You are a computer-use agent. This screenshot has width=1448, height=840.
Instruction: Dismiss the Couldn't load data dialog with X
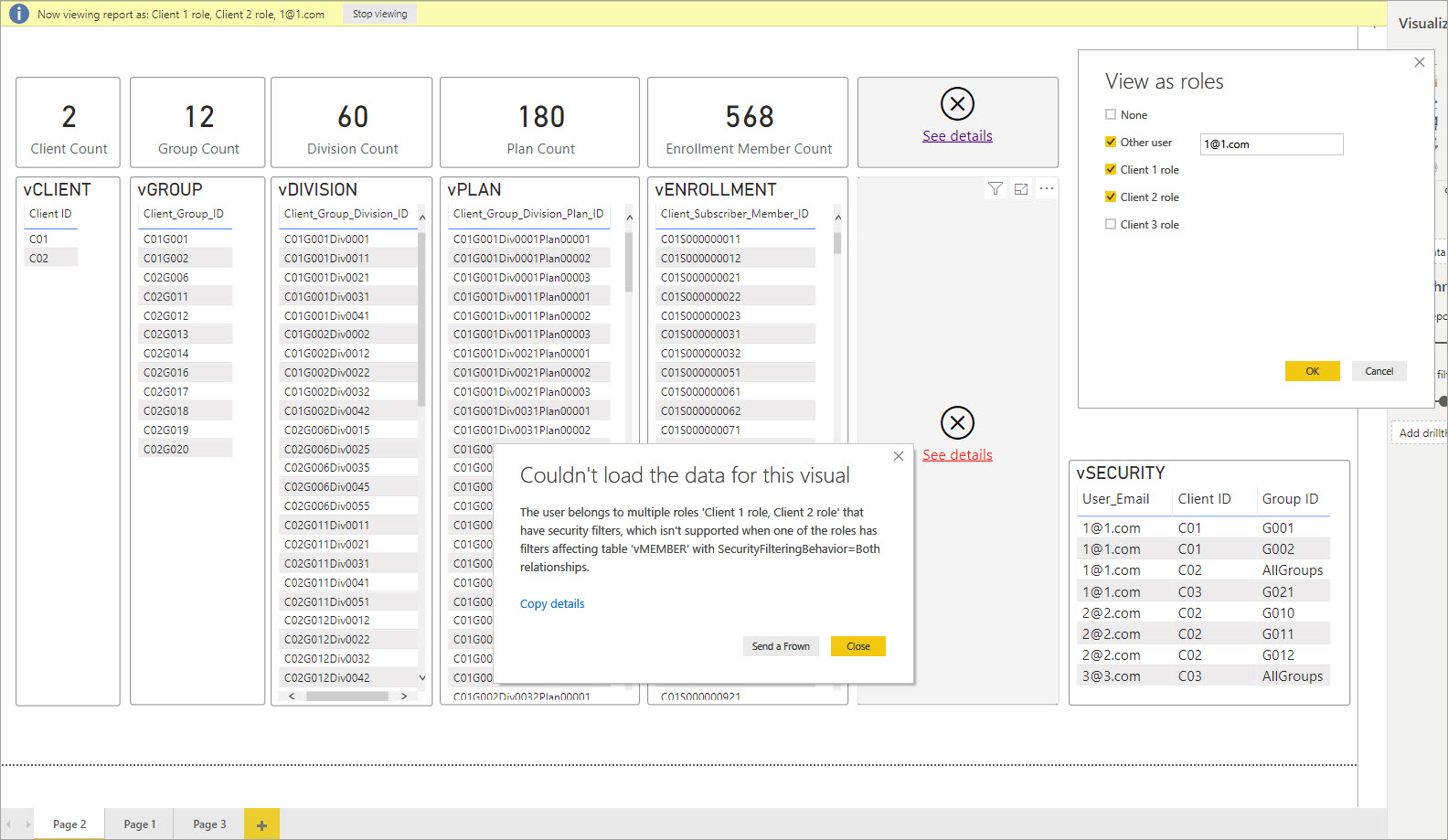(x=899, y=456)
